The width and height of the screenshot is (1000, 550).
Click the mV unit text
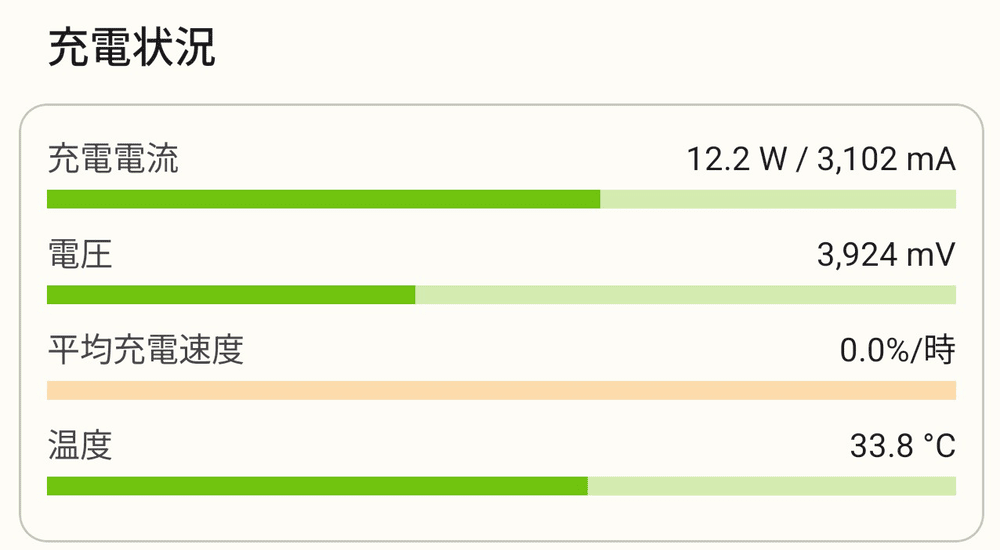click(x=931, y=255)
